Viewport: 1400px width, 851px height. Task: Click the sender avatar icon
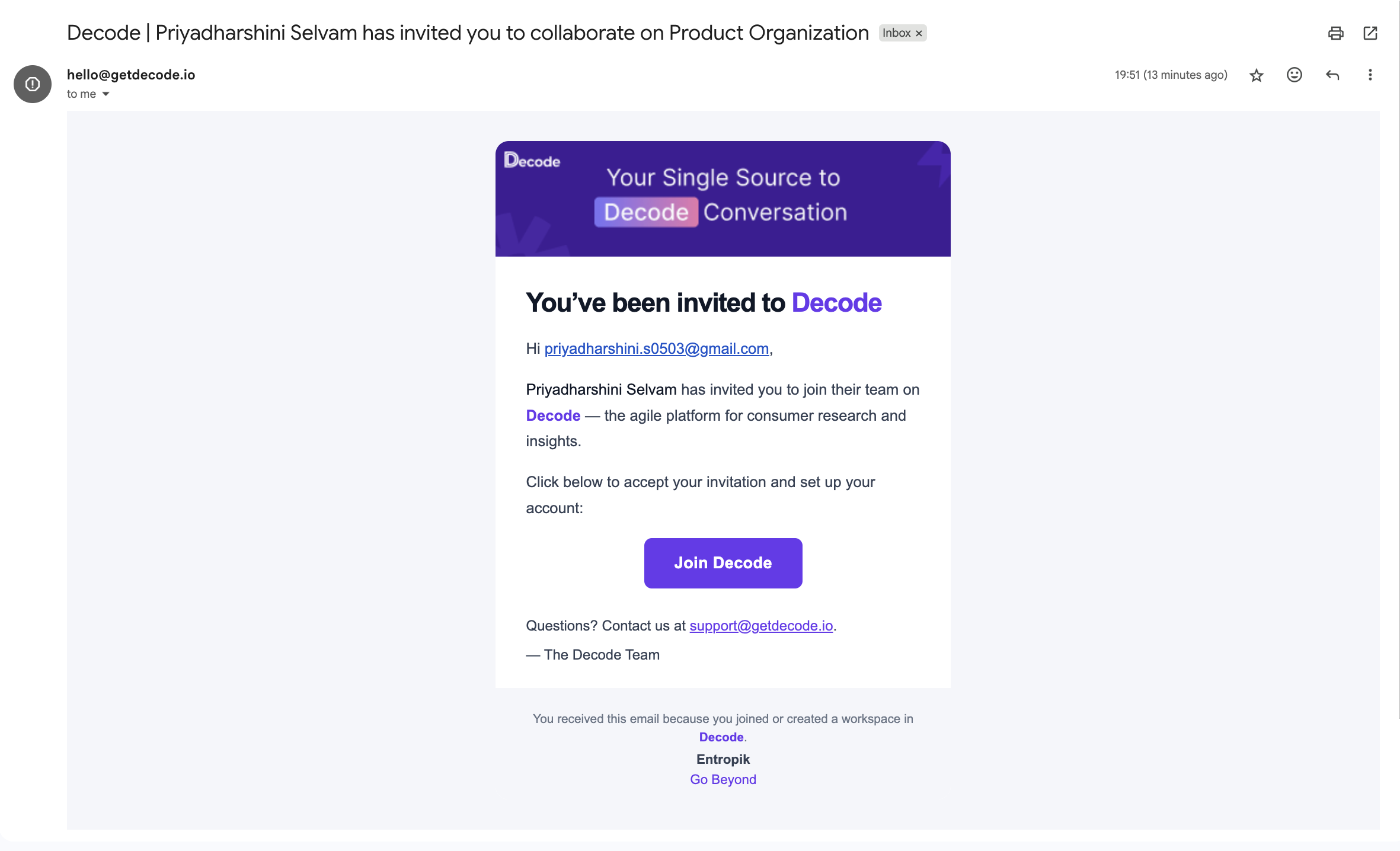point(33,84)
